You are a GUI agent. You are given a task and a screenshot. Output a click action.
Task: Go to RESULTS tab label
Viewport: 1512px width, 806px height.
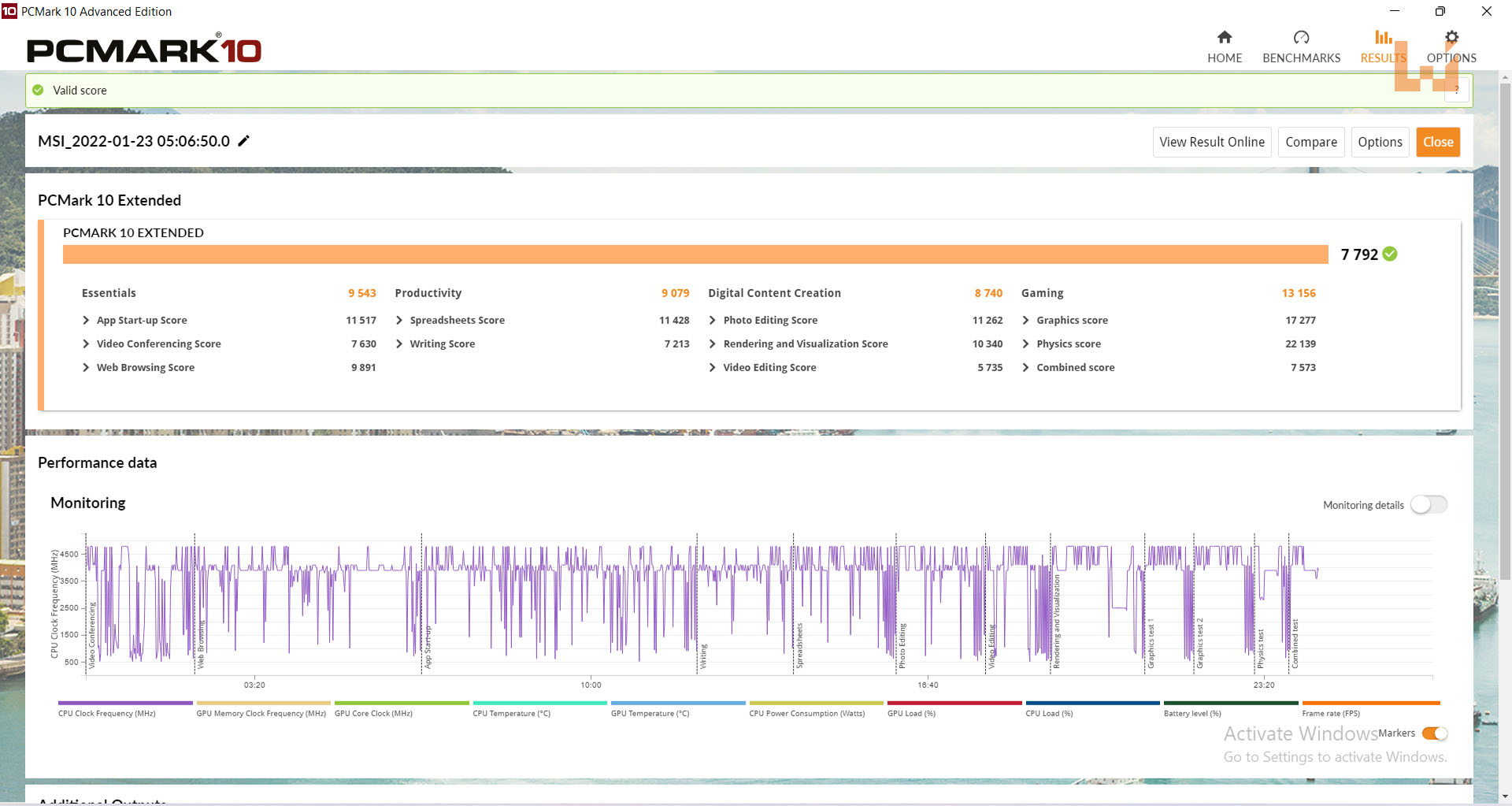click(1383, 58)
